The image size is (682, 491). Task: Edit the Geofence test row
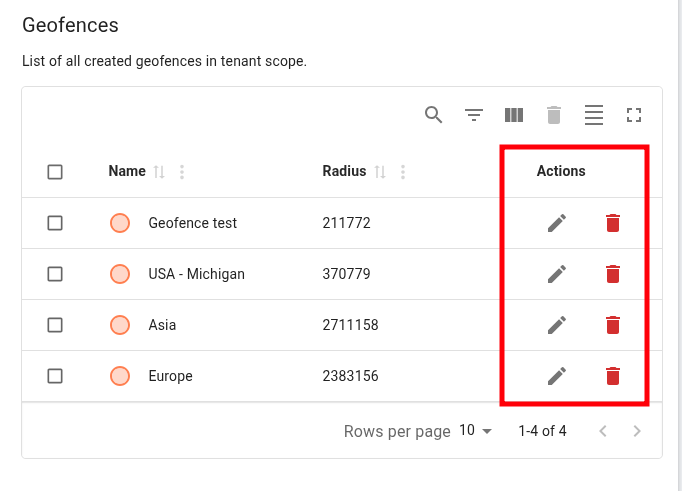click(557, 223)
